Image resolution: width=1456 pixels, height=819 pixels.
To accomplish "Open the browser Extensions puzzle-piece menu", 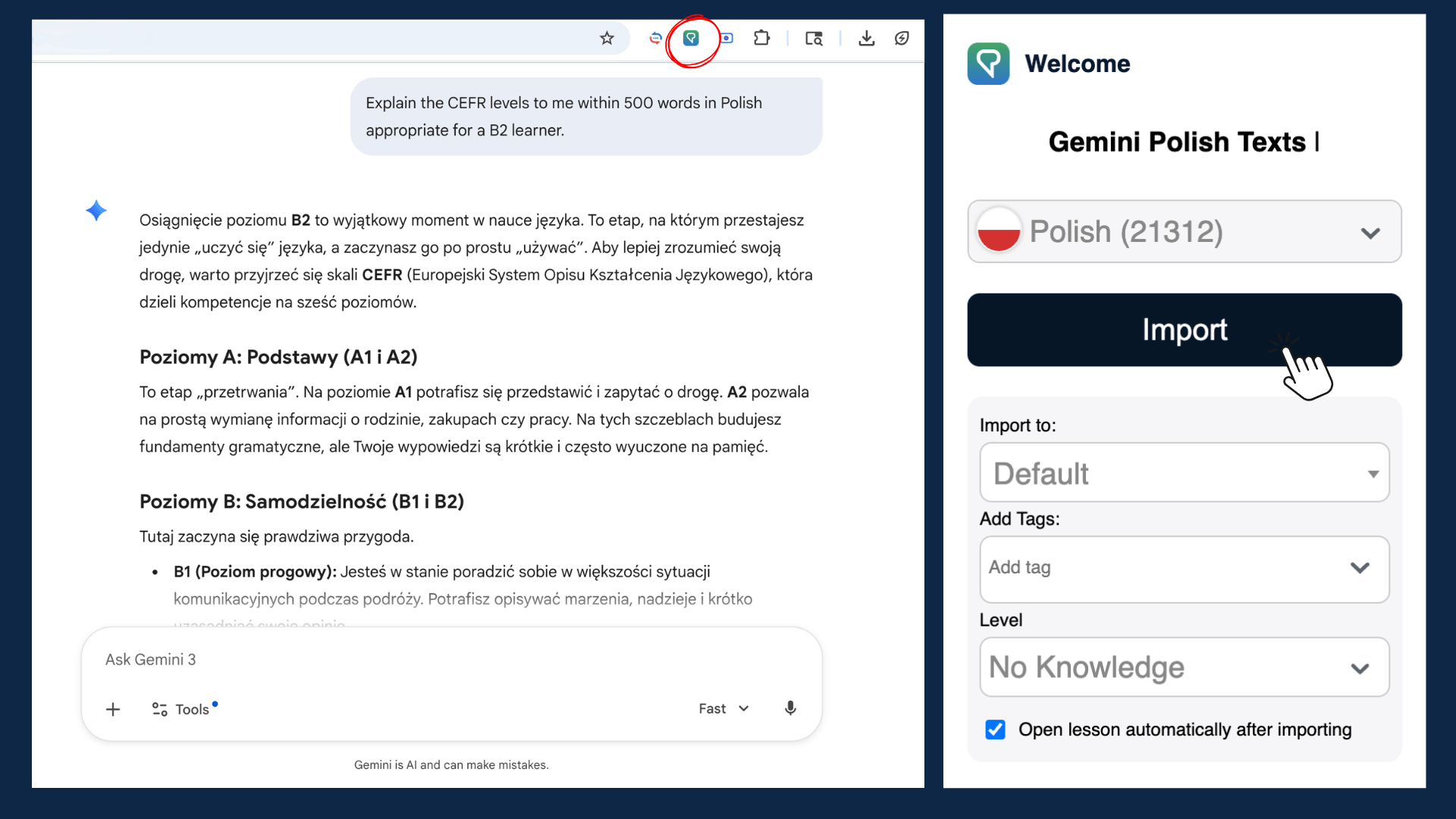I will click(762, 38).
